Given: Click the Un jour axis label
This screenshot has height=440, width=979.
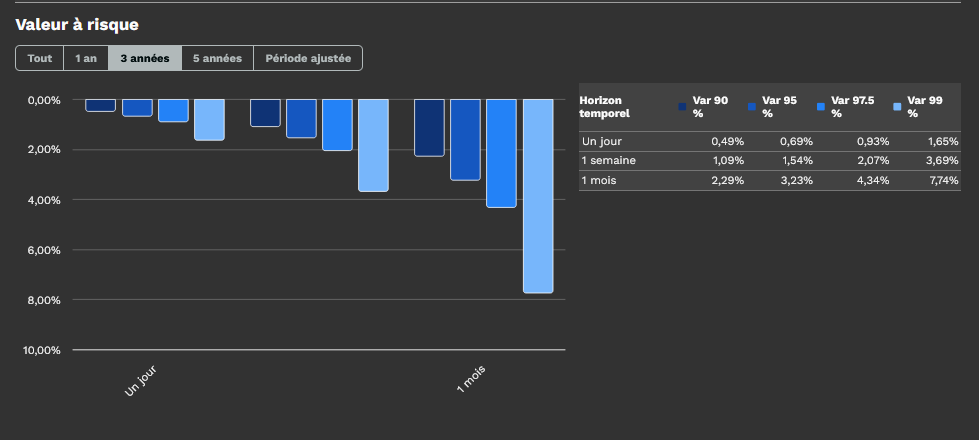Looking at the screenshot, I should tap(141, 382).
